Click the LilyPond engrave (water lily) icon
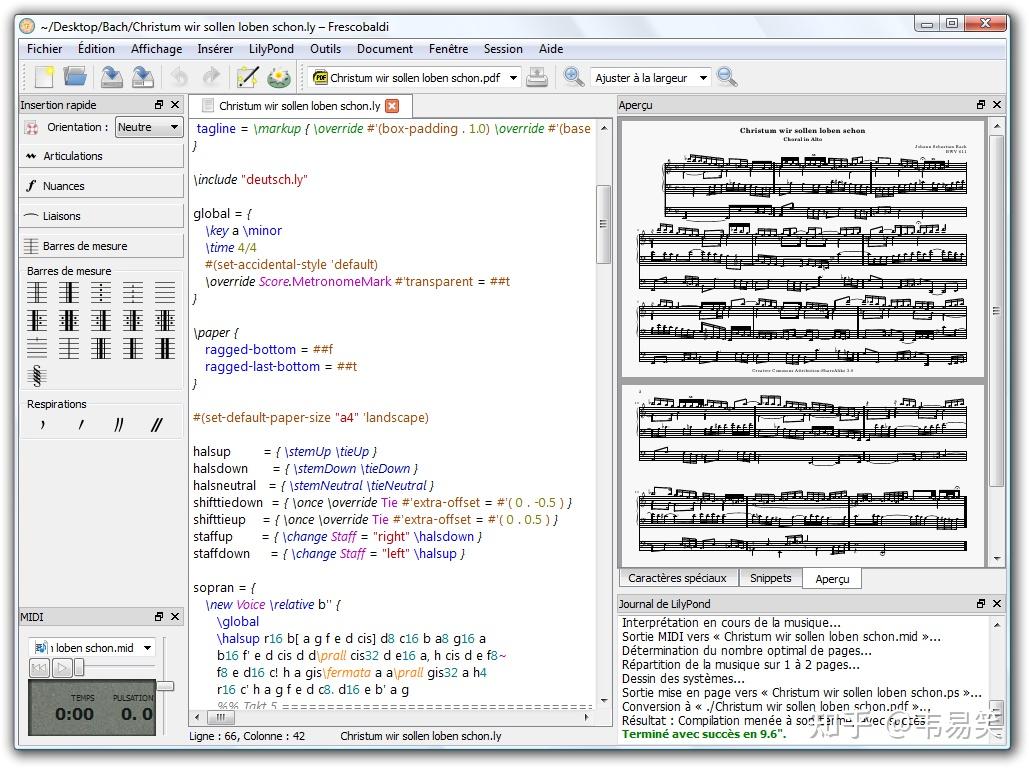This screenshot has height=768, width=1029. coord(279,77)
